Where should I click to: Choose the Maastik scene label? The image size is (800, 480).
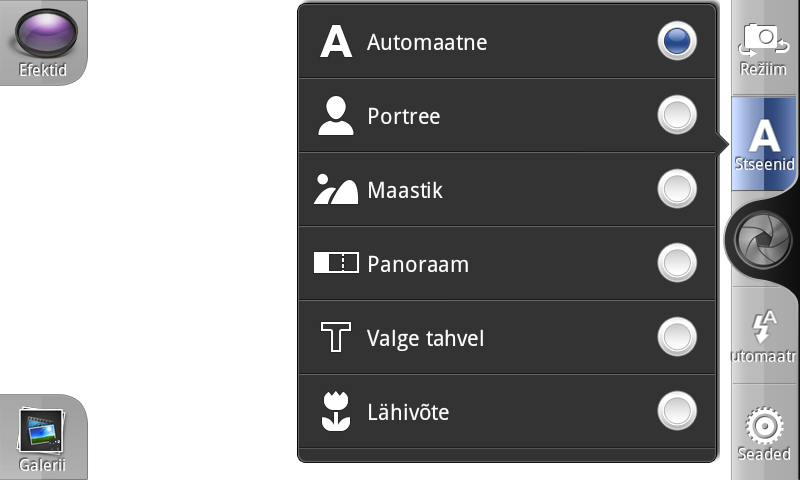[405, 190]
